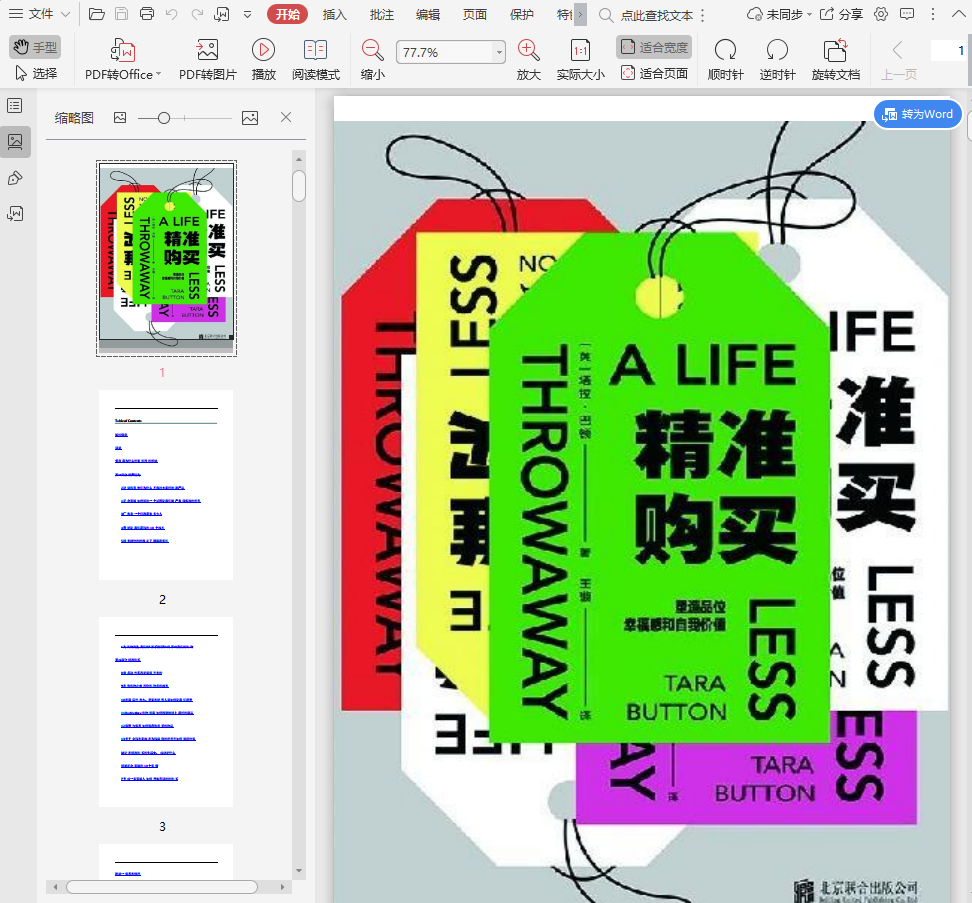Screen dimensions: 972x903
Task: Click the open folder icon
Action: tap(96, 14)
